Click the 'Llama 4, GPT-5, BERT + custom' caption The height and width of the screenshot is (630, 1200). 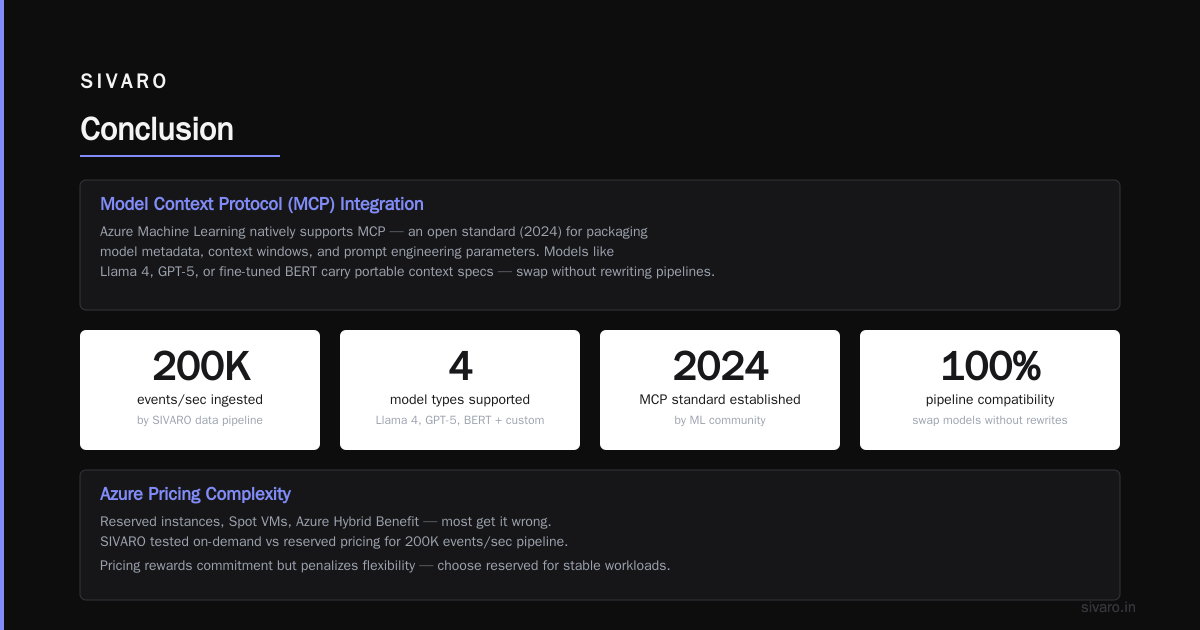click(x=460, y=420)
